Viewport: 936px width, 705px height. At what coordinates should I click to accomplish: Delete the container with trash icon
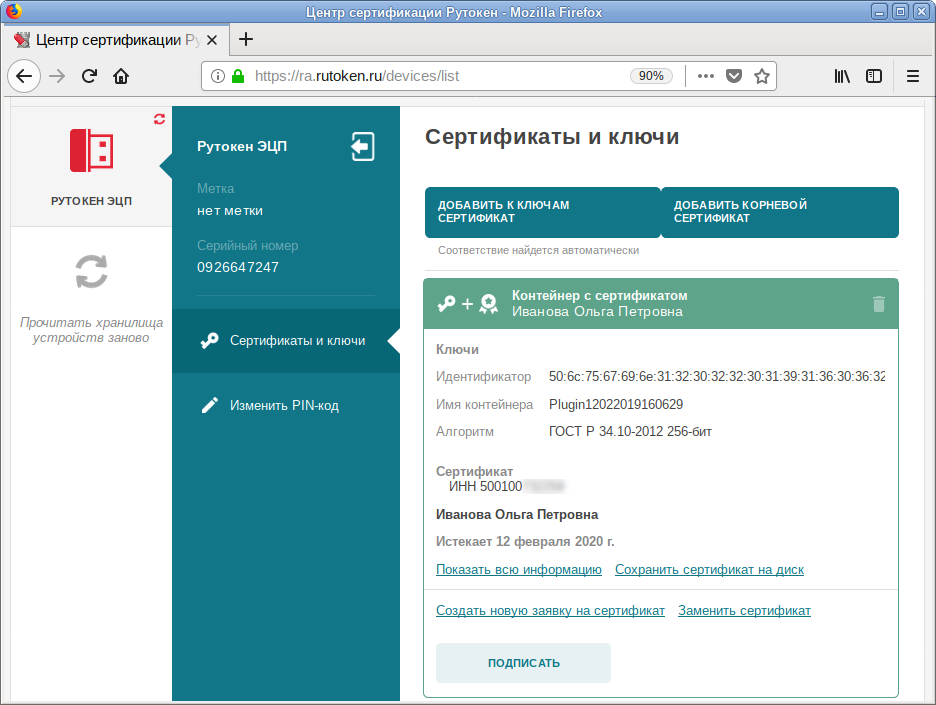[878, 304]
